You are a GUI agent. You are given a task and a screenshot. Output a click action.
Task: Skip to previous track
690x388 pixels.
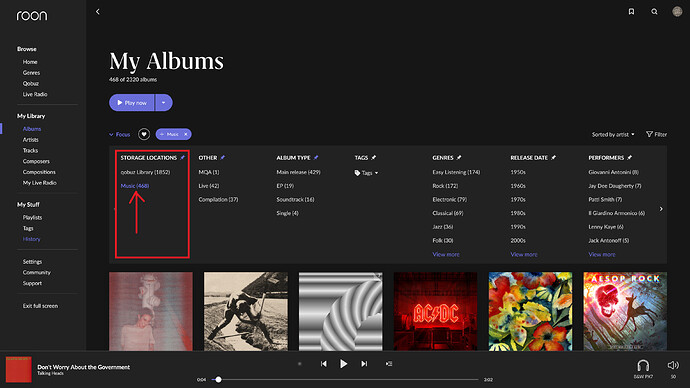[x=323, y=364]
